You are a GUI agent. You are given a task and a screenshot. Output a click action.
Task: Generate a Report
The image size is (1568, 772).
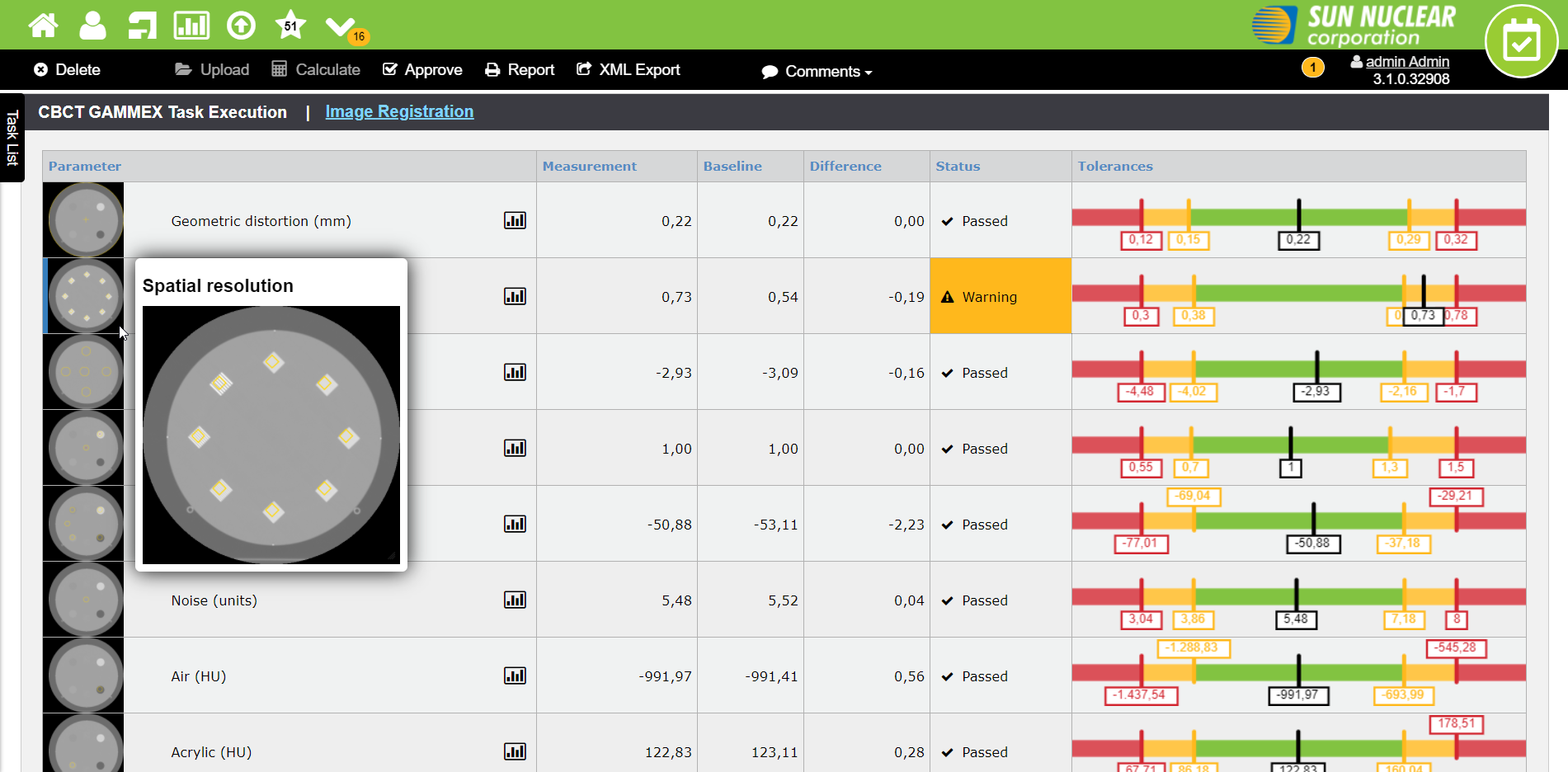click(x=520, y=70)
